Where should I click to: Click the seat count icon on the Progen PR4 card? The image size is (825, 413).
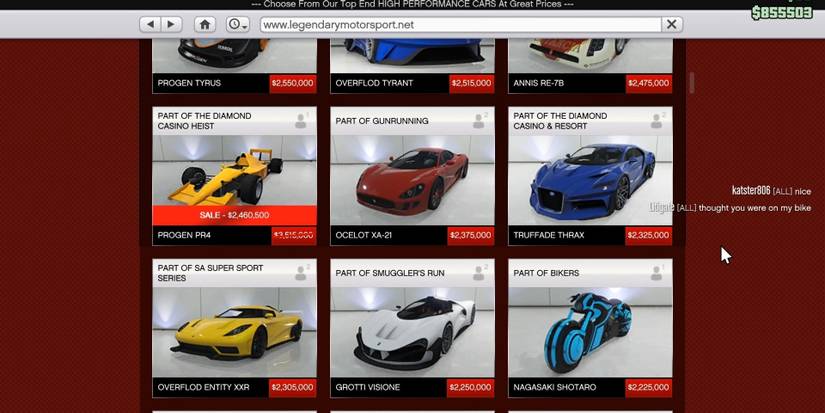tap(301, 120)
